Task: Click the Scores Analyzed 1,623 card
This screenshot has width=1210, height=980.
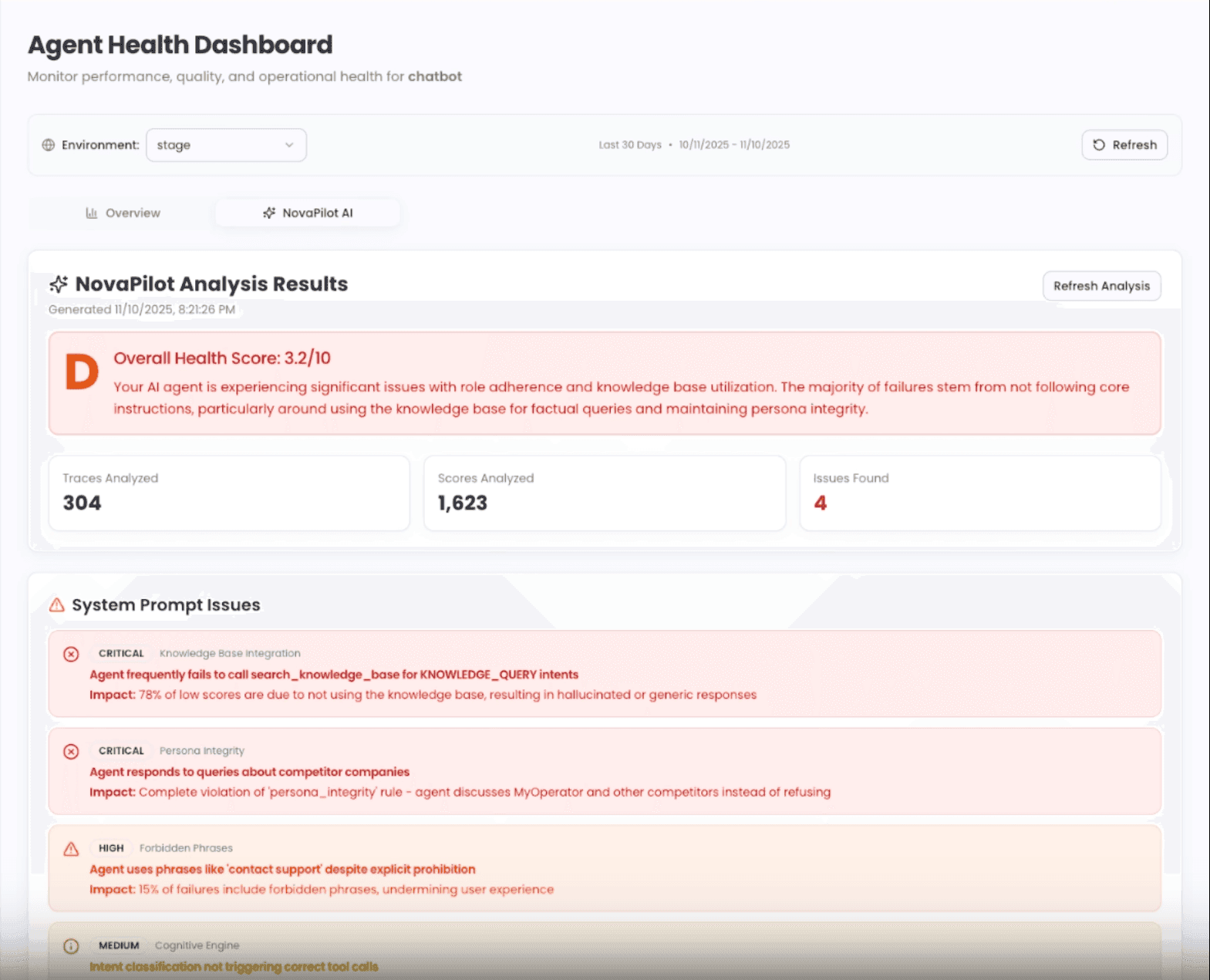Action: (x=604, y=493)
